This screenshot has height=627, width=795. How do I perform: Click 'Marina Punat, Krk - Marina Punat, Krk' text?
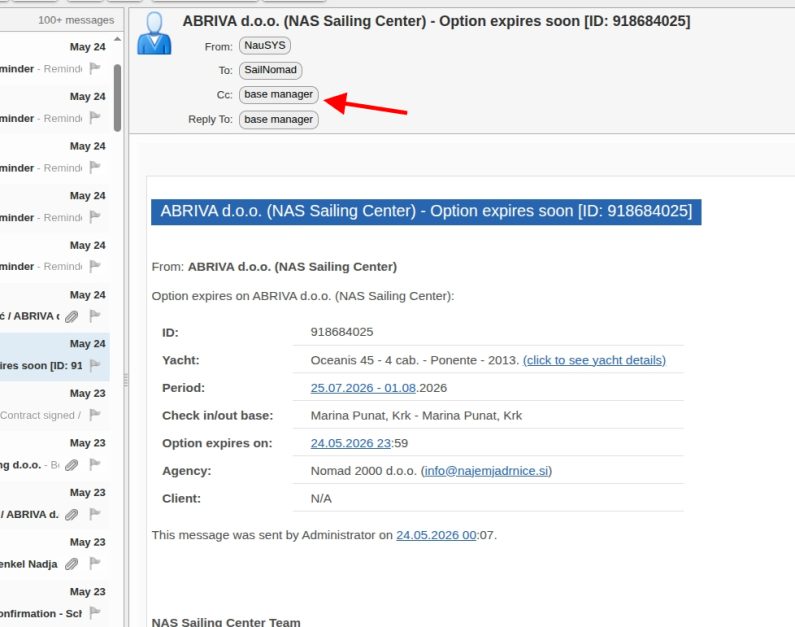click(x=416, y=416)
